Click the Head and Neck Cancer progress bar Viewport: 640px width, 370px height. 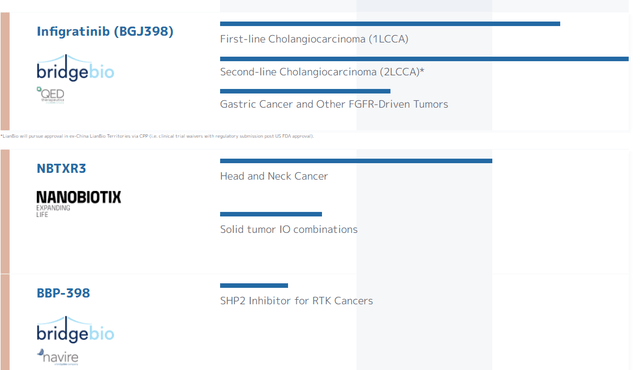[356, 161]
